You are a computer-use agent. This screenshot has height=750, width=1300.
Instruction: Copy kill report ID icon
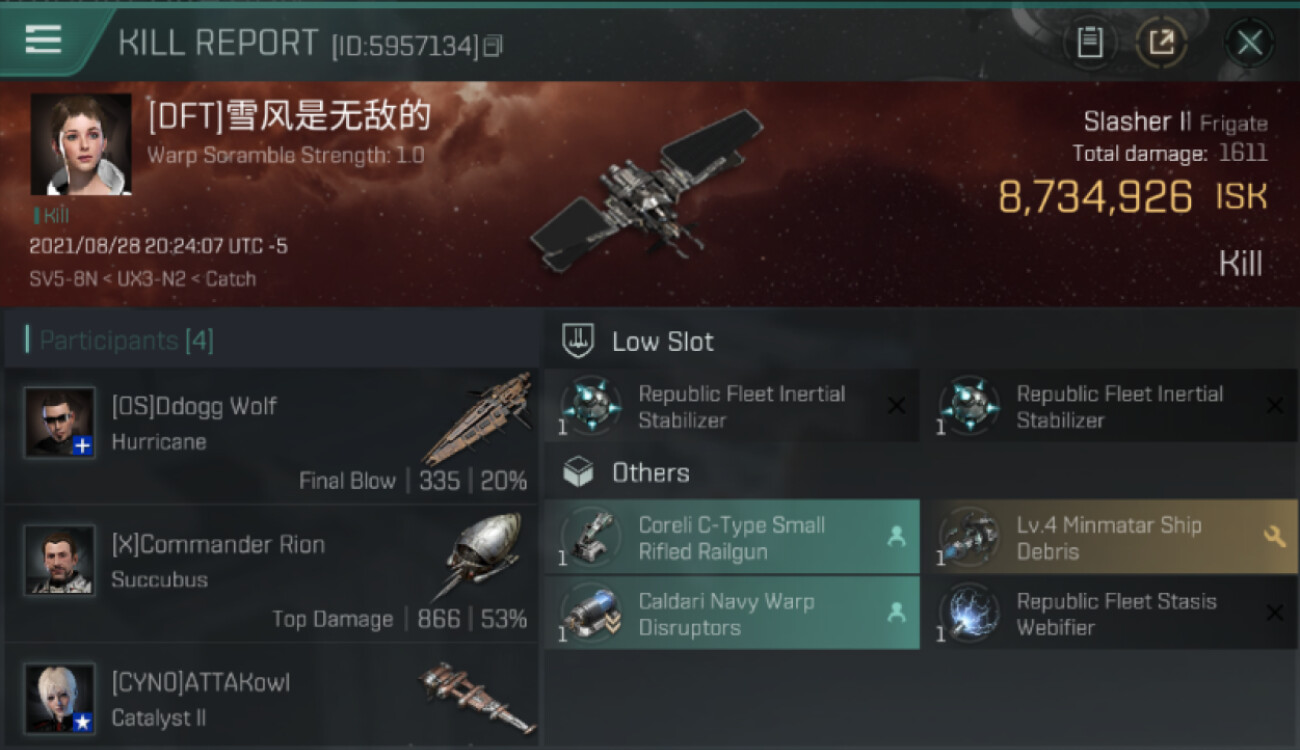493,46
